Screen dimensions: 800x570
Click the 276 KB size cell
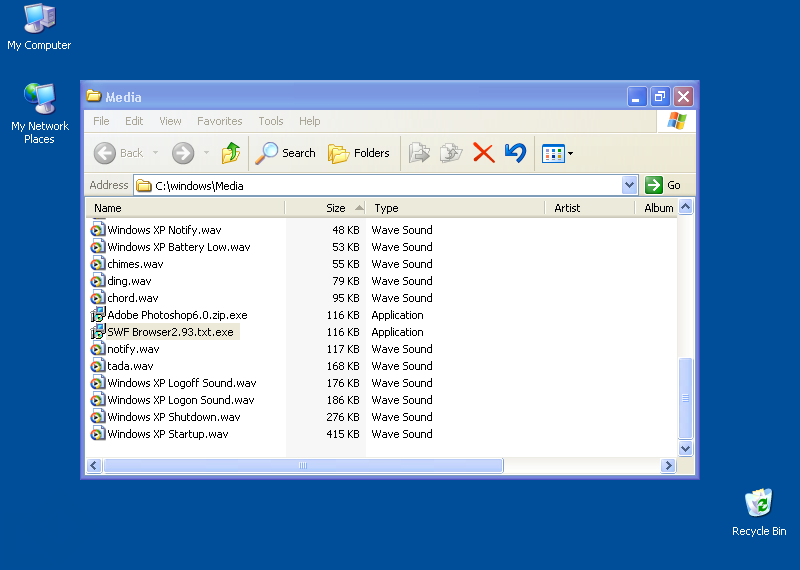point(343,417)
